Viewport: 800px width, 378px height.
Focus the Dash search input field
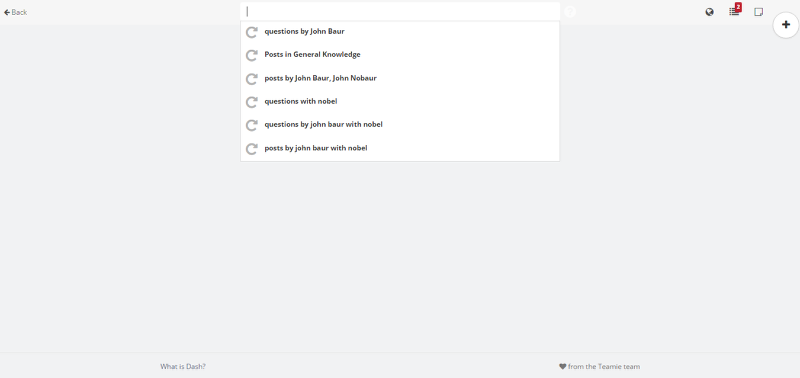pyautogui.click(x=400, y=11)
